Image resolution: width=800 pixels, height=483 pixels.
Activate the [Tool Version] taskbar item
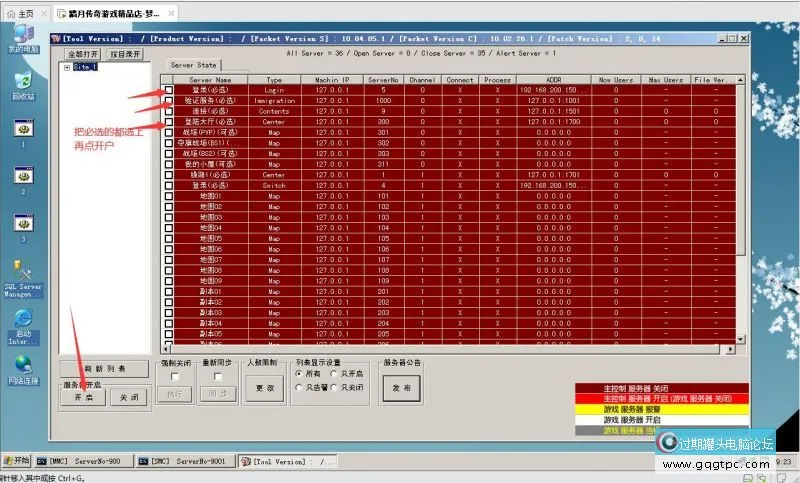pyautogui.click(x=288, y=461)
